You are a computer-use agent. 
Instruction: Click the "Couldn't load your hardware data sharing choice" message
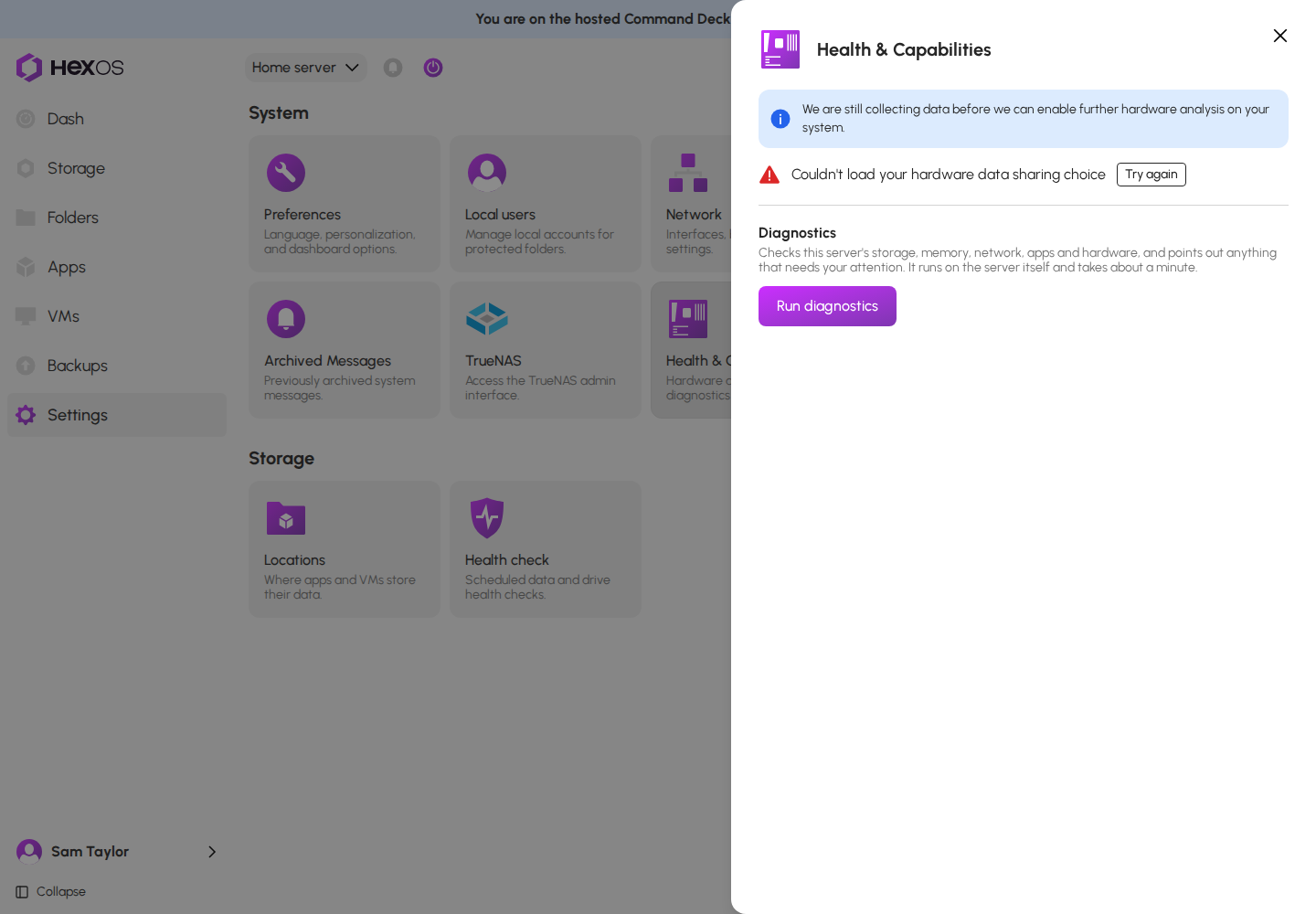(x=949, y=175)
